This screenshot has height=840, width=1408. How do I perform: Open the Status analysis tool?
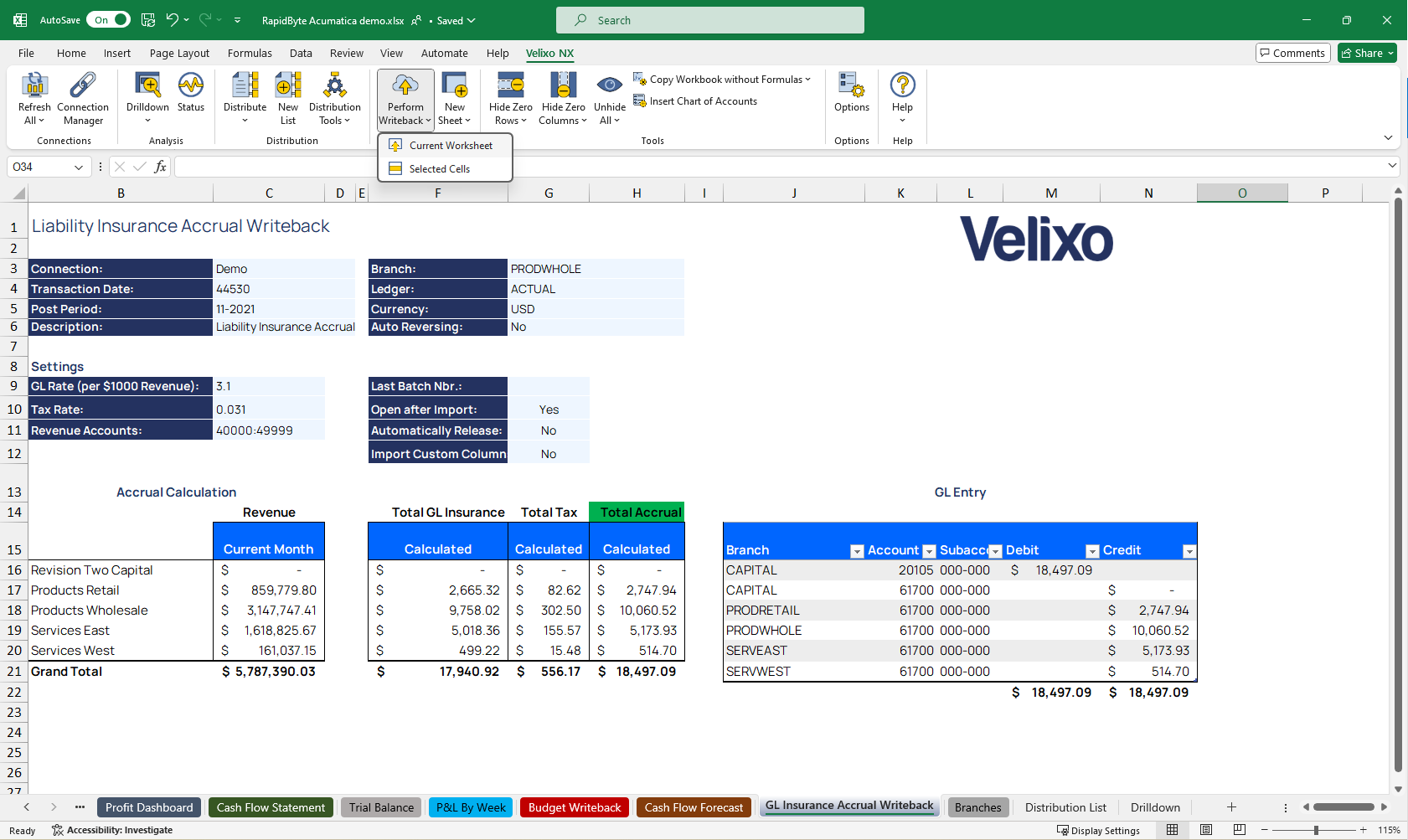pyautogui.click(x=191, y=92)
